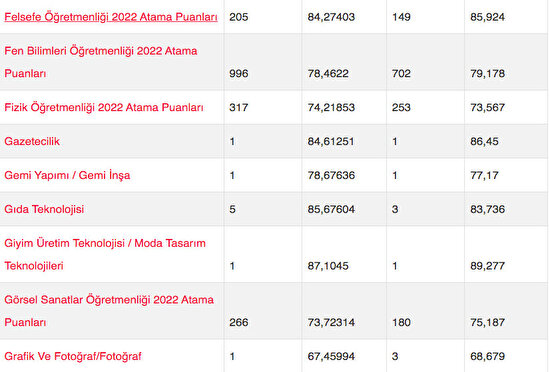Click the 86,45 value in Gazetecilik row

[484, 141]
